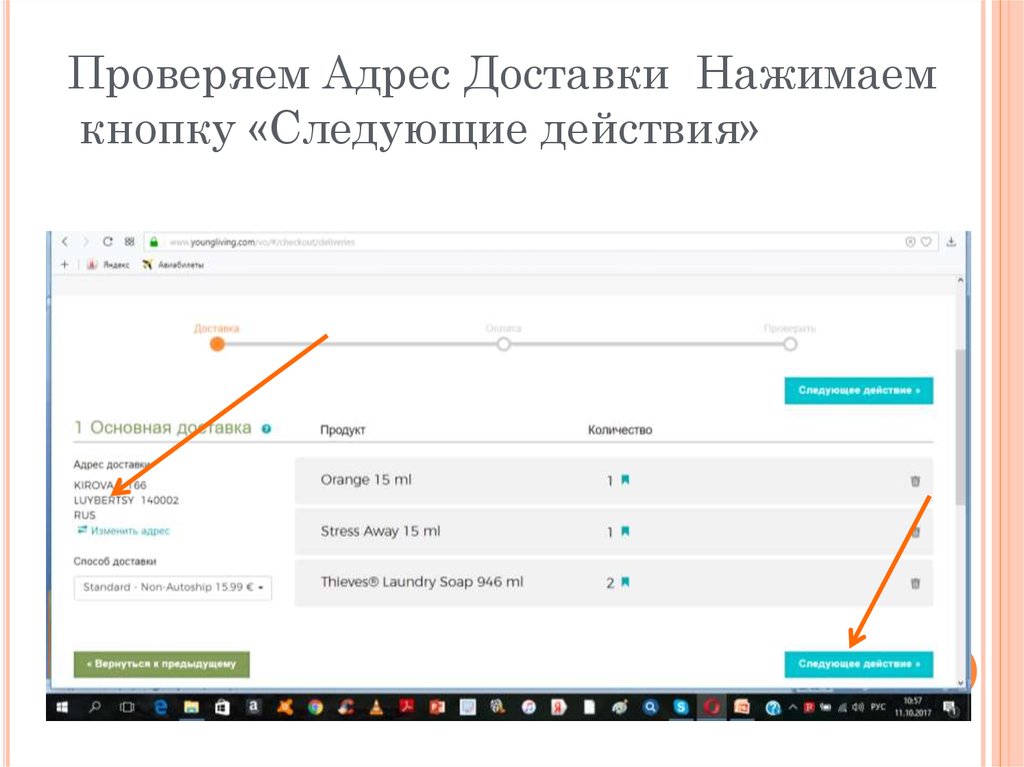1024x767 pixels.
Task: Click bottom Следующее действие button
Action: point(858,664)
